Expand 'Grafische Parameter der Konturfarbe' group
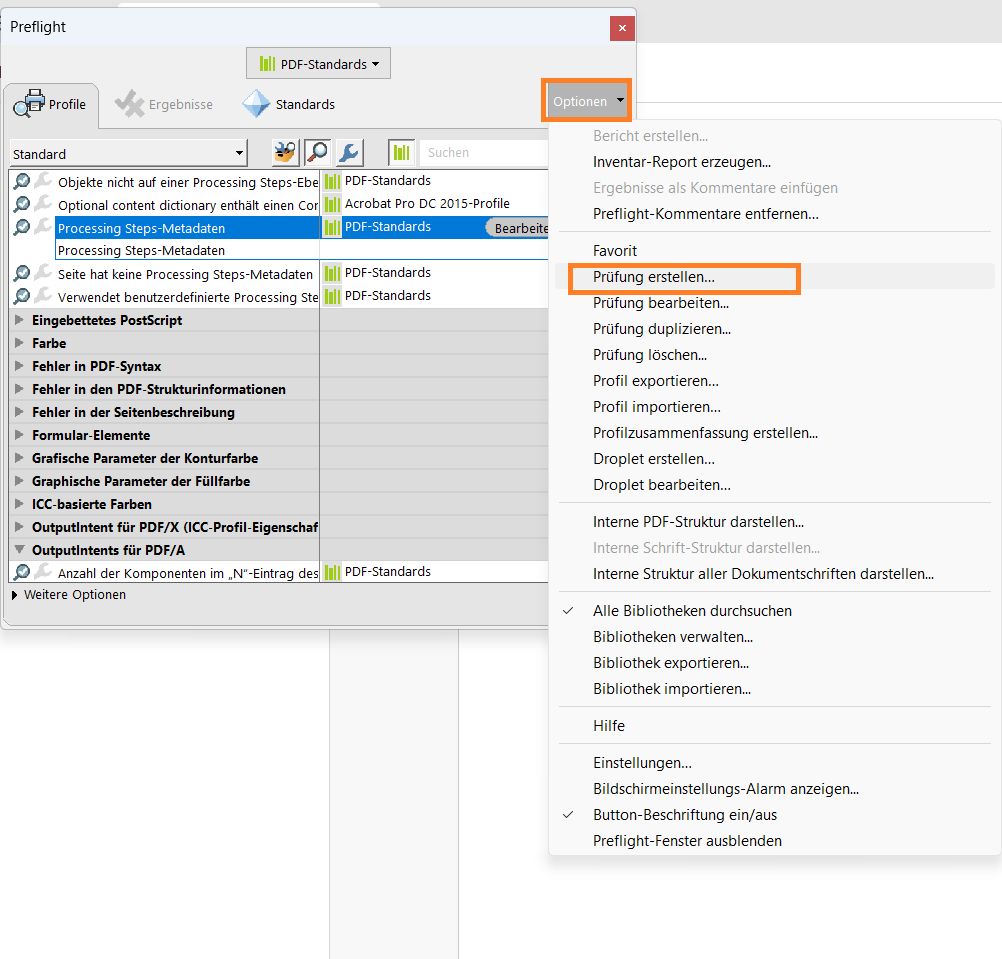This screenshot has width=1002, height=959. coord(19,457)
